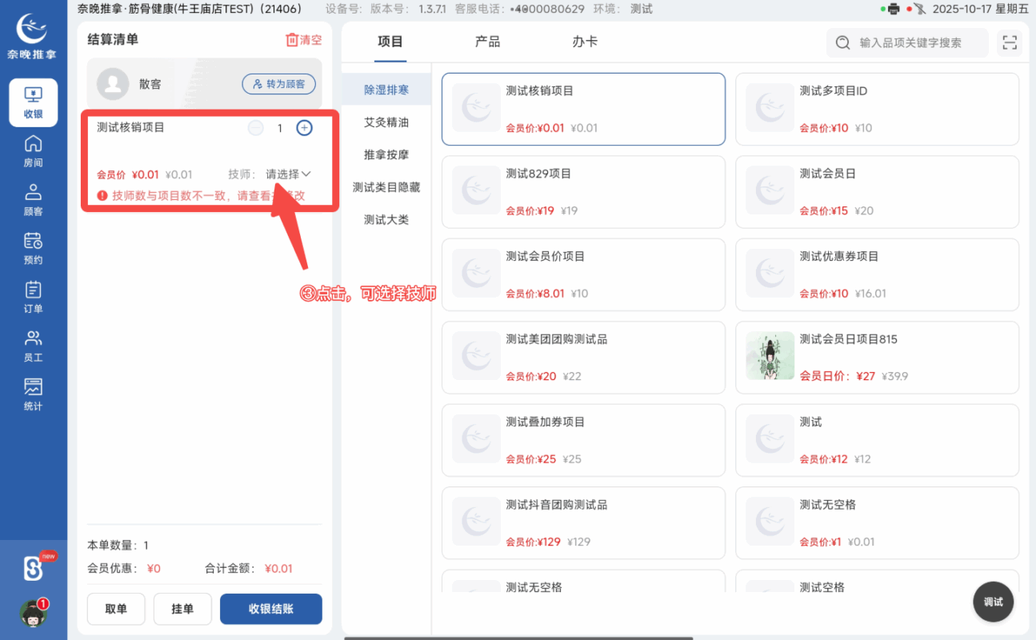Increase quantity of 测试核销项目 with plus stepper

(x=304, y=128)
